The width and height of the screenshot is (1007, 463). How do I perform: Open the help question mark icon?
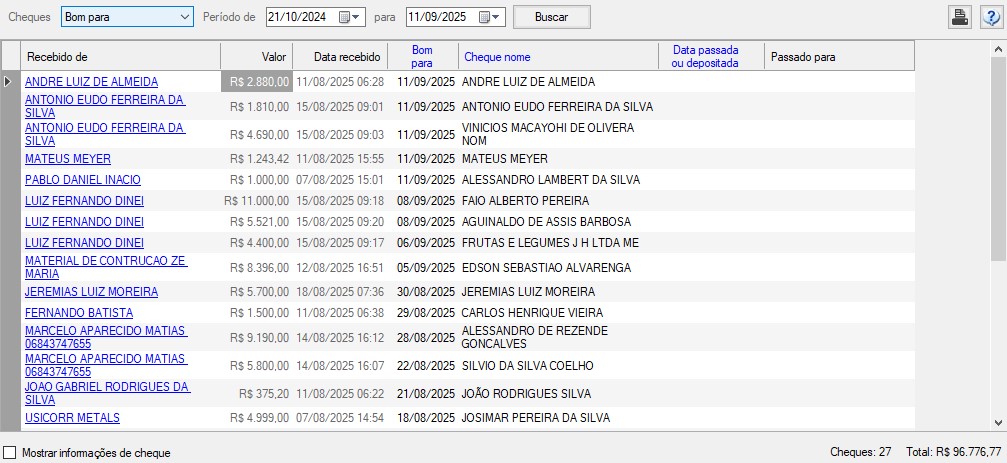coord(990,17)
